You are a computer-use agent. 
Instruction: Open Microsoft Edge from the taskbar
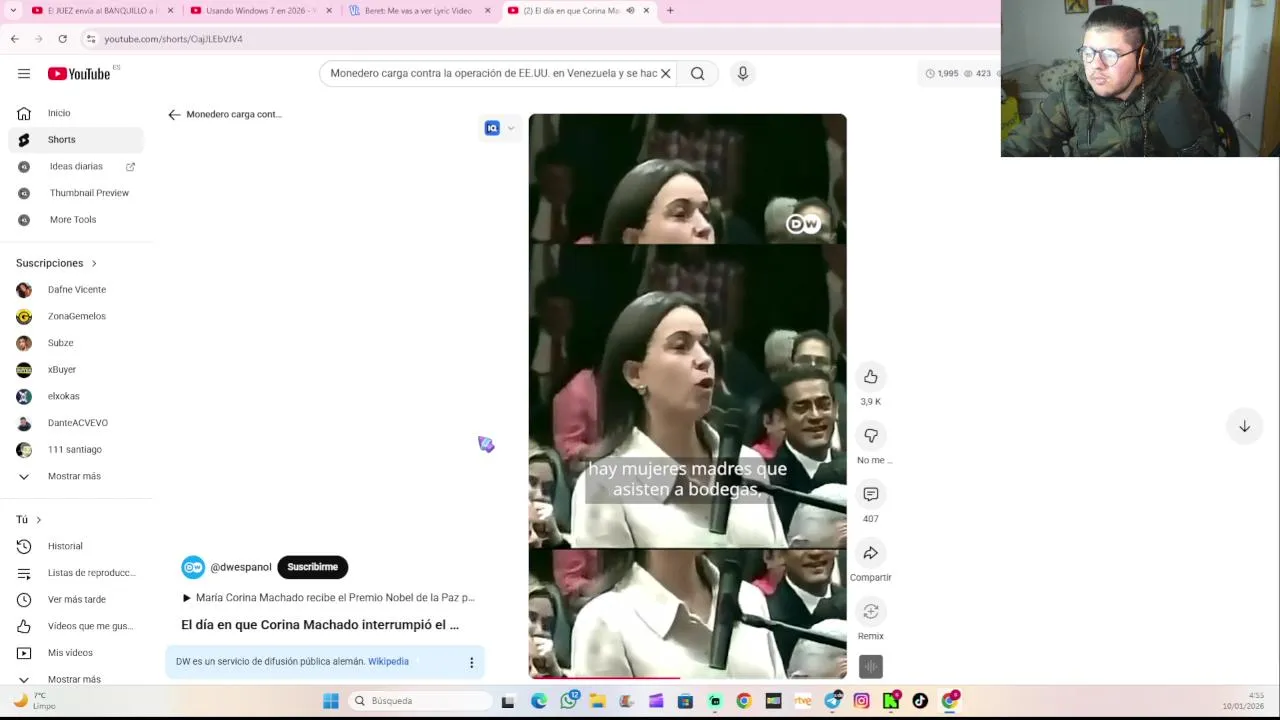tap(539, 701)
